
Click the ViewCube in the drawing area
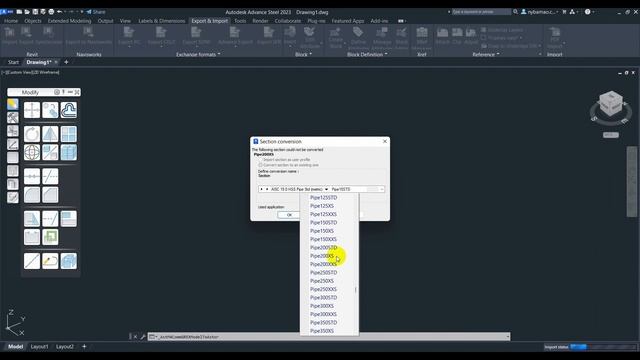pyautogui.click(x=611, y=104)
